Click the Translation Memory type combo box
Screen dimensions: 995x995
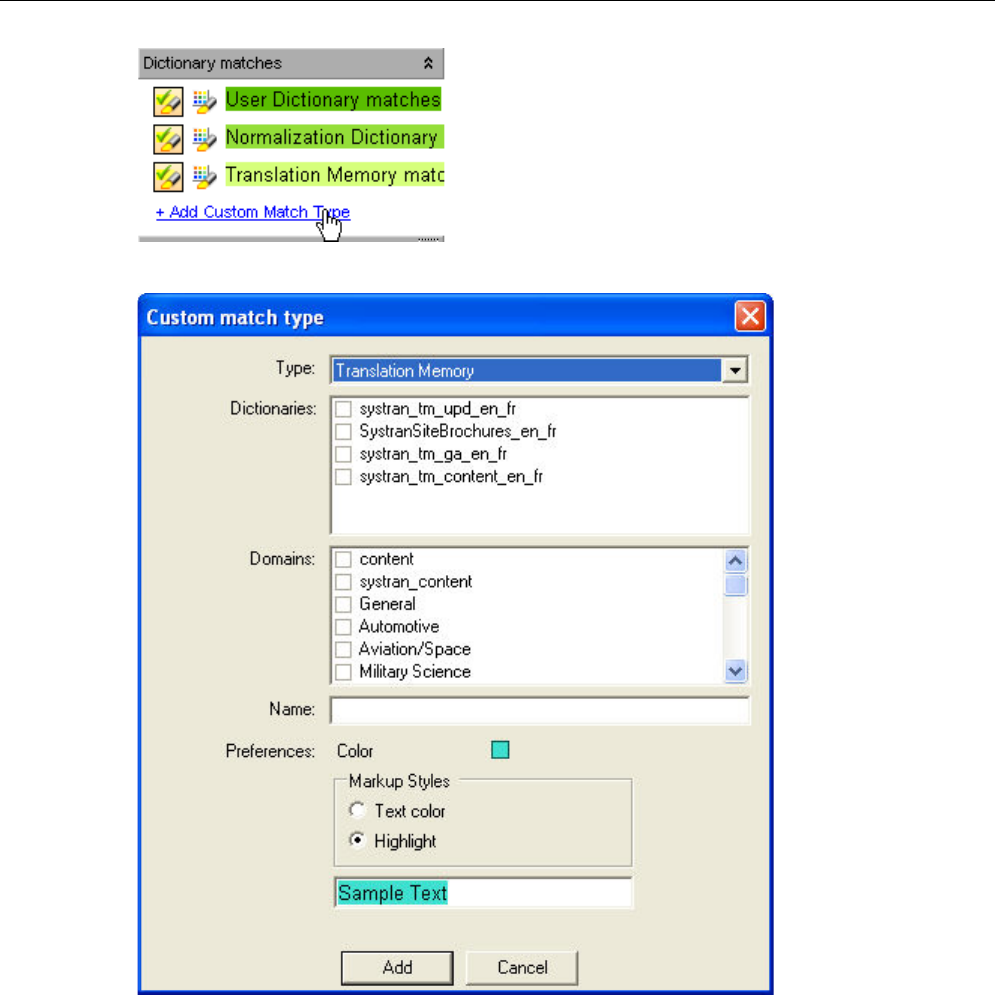[539, 370]
